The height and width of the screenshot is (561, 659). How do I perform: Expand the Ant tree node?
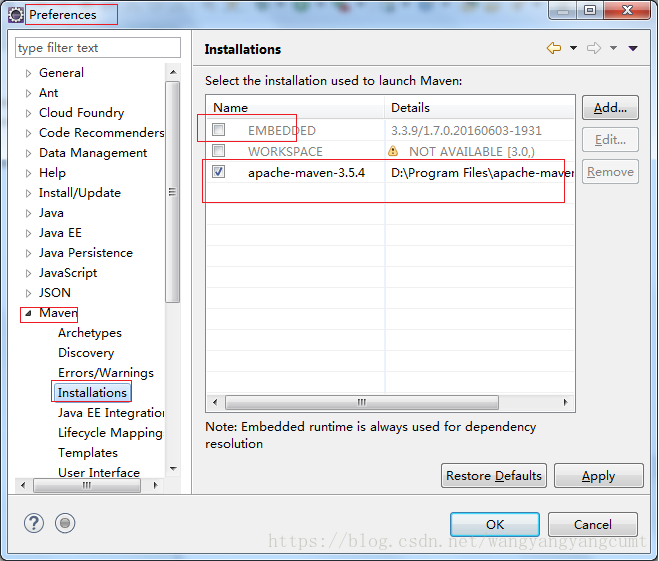click(28, 93)
